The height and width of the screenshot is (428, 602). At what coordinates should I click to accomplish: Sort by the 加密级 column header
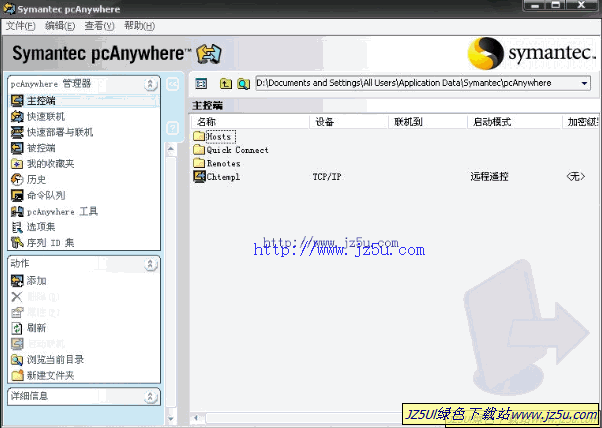tap(580, 122)
